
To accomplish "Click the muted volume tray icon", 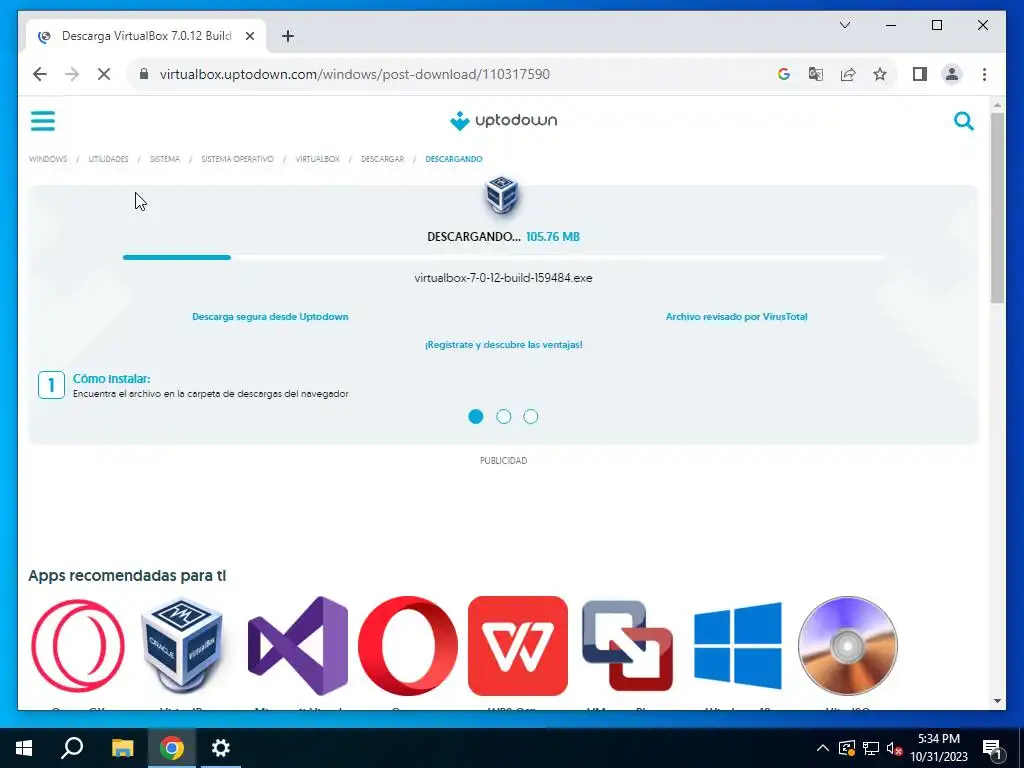I will [895, 748].
